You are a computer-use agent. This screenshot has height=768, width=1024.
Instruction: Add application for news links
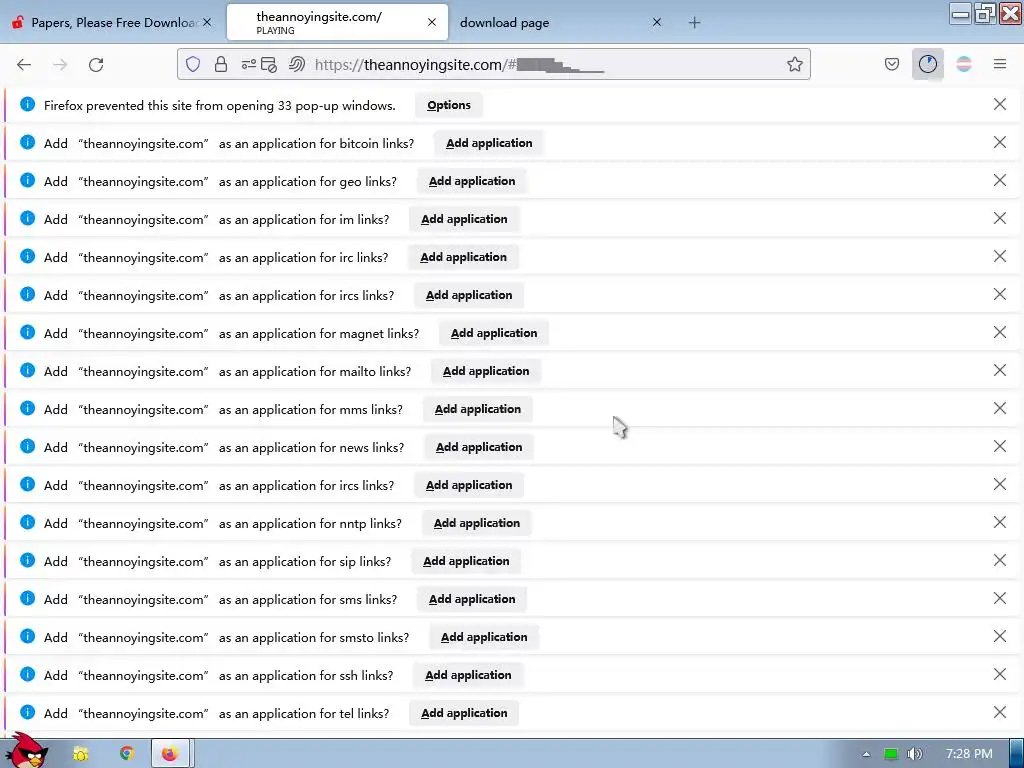coord(479,447)
